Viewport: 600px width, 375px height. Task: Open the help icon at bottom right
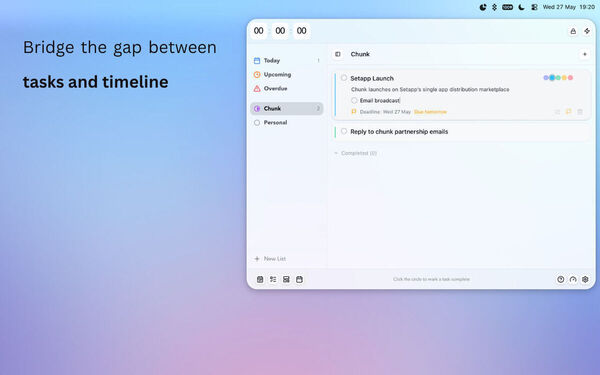point(561,279)
